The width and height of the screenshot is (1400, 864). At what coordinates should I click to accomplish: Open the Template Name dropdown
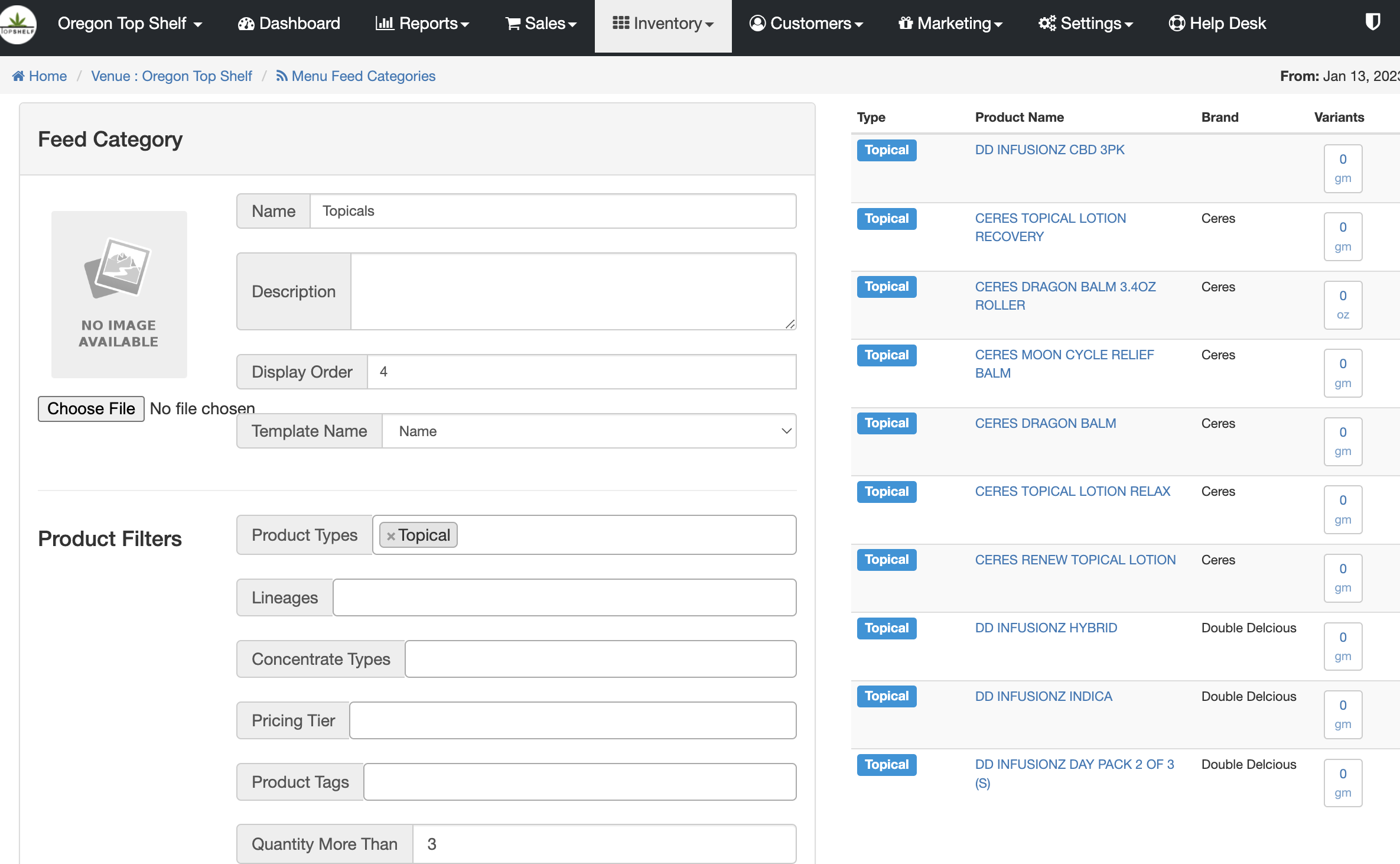point(588,431)
